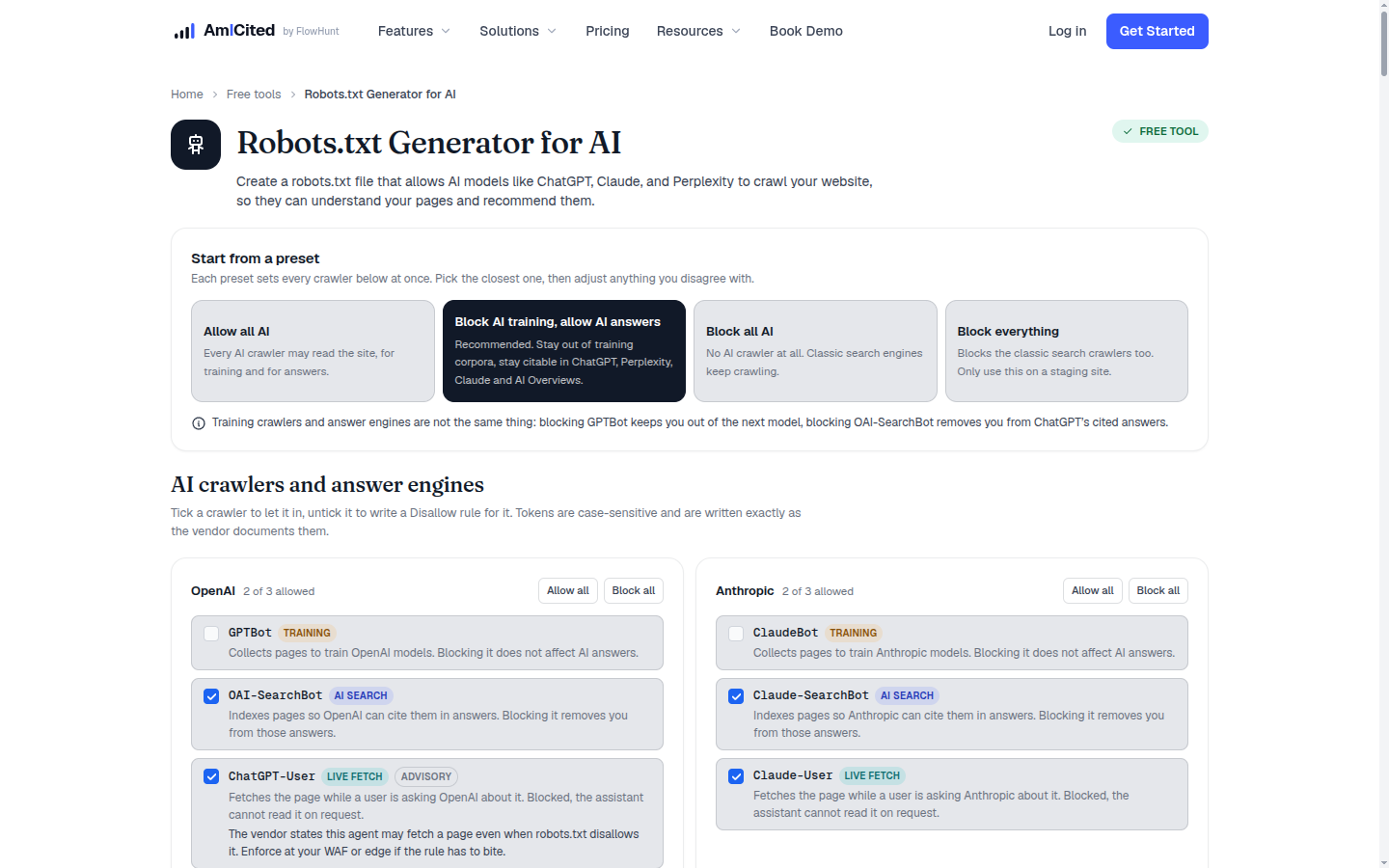Go to Free tools breadcrumb
This screenshot has width=1389, height=868.
click(254, 95)
